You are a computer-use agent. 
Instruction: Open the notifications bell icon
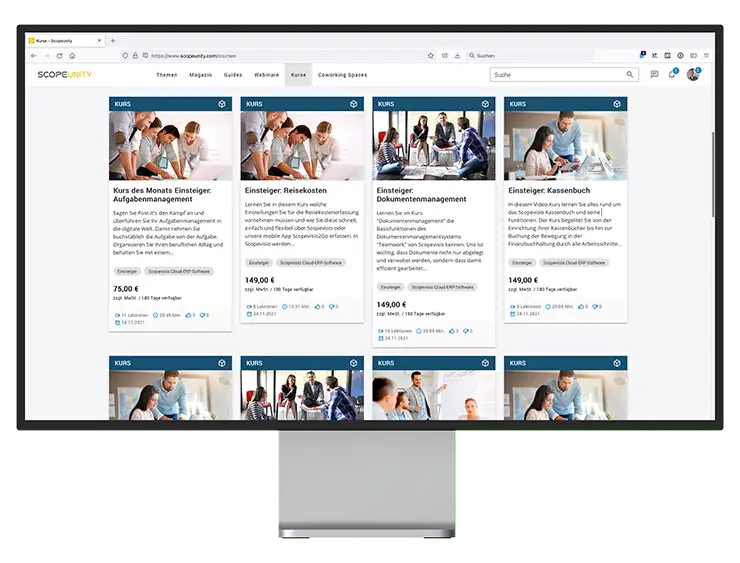click(672, 74)
